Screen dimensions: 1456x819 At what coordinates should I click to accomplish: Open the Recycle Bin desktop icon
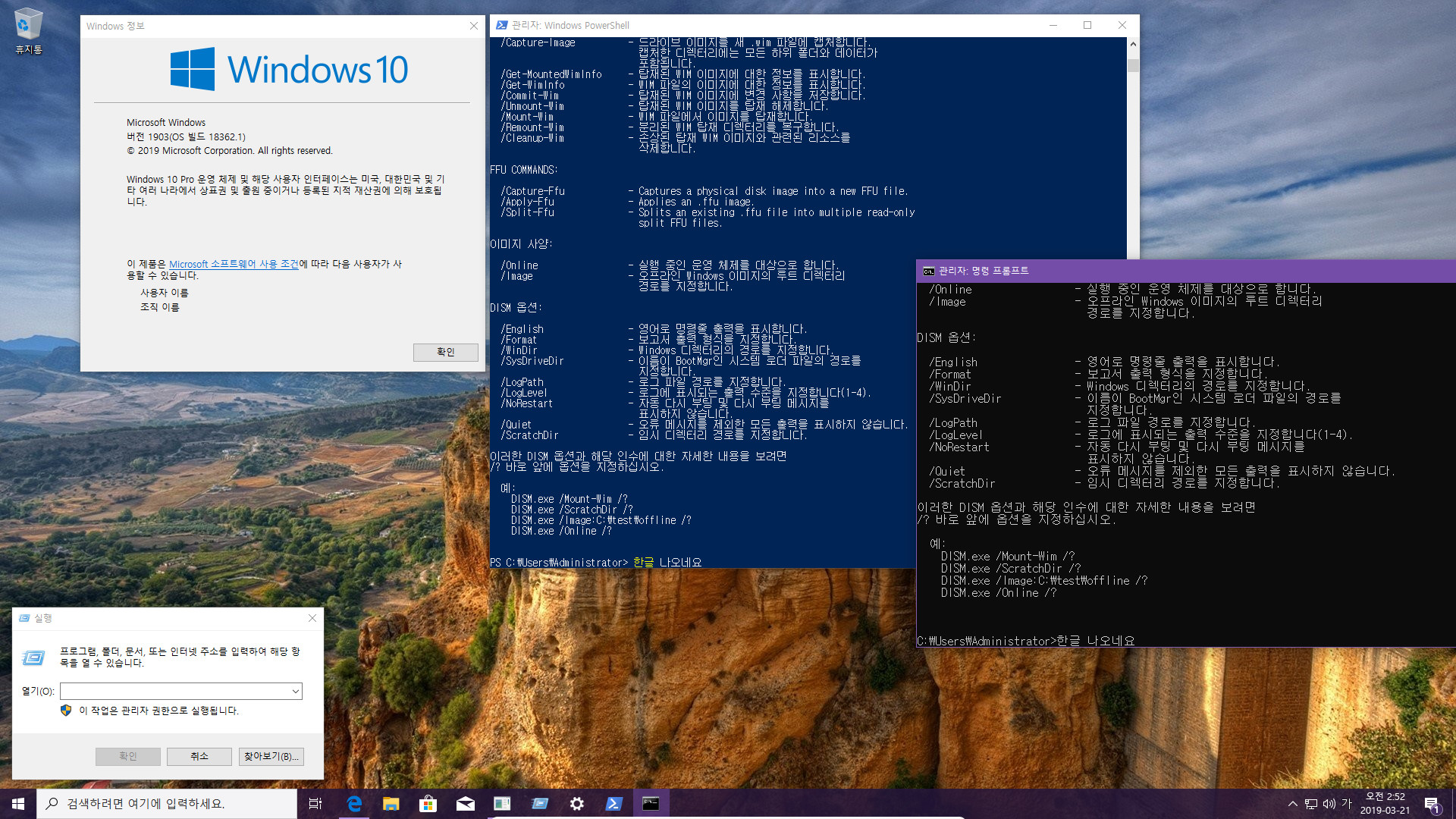[x=28, y=31]
